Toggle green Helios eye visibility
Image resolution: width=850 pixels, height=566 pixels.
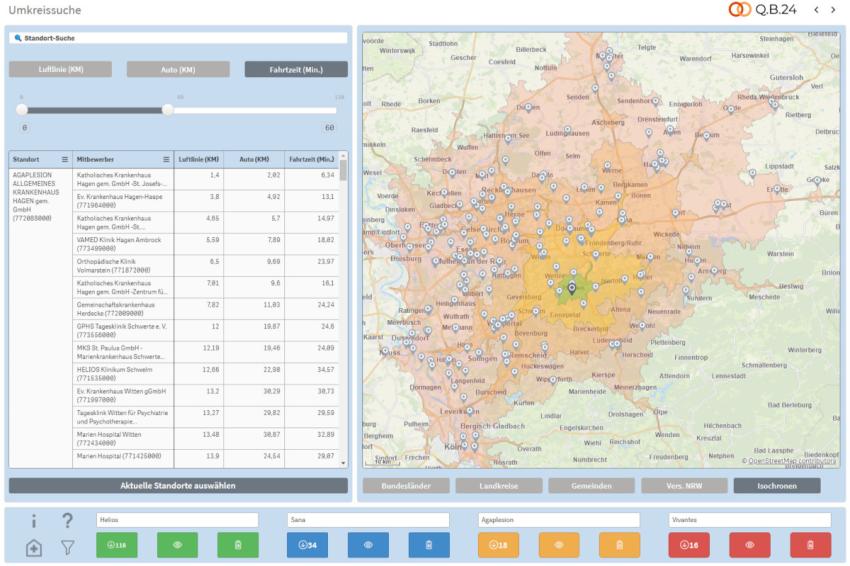click(177, 545)
